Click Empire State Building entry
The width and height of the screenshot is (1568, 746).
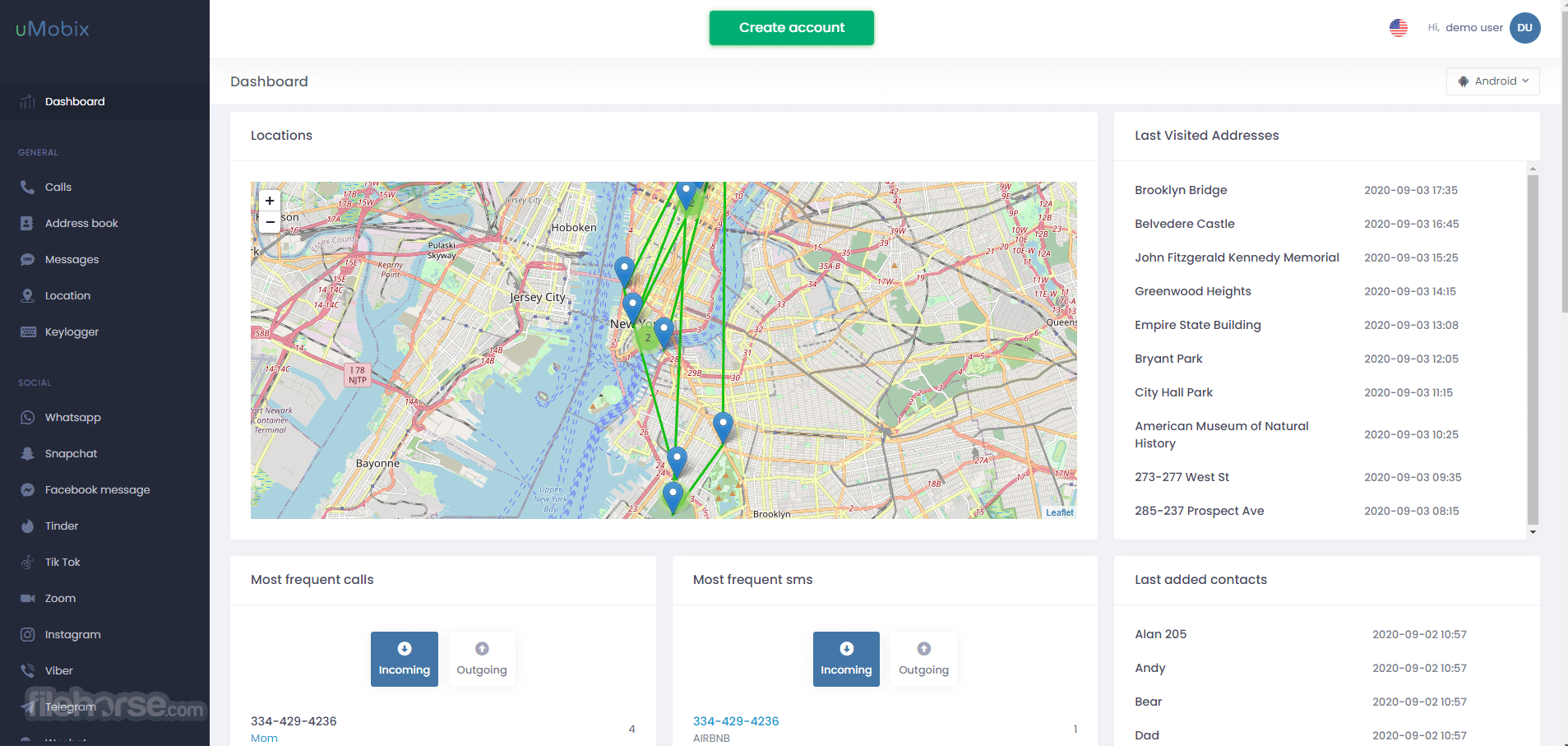[x=1198, y=325]
